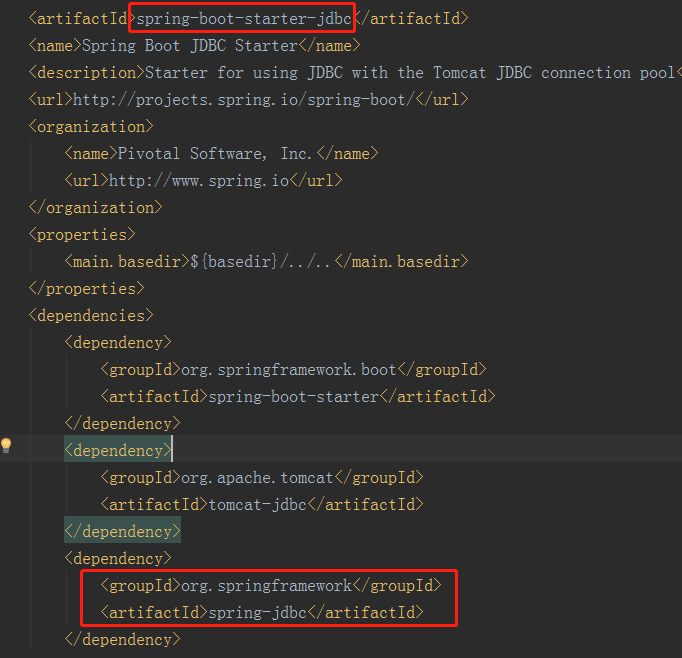Click the highlighted opening dependency tag
Image resolution: width=682 pixels, height=658 pixels.
click(x=118, y=451)
